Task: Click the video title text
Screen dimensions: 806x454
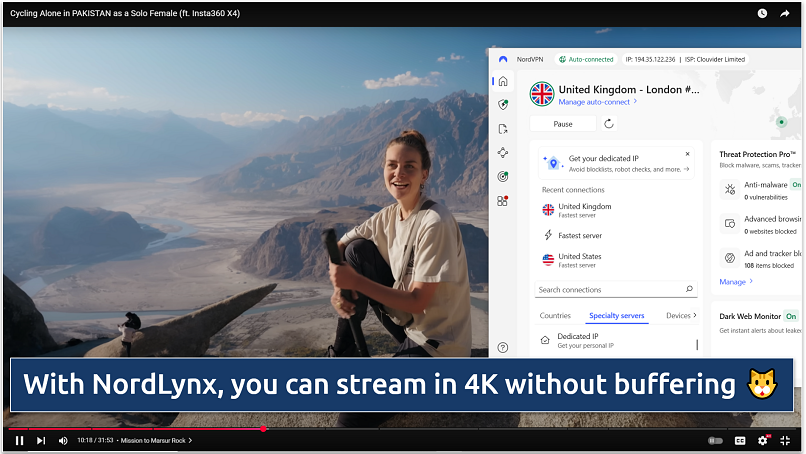Action: [125, 13]
